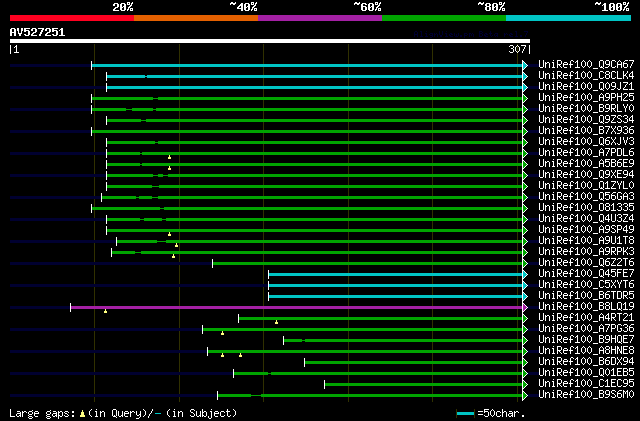Click the UniRef100_Q1ZYL0 label
The image size is (640, 421).
[x=586, y=186]
